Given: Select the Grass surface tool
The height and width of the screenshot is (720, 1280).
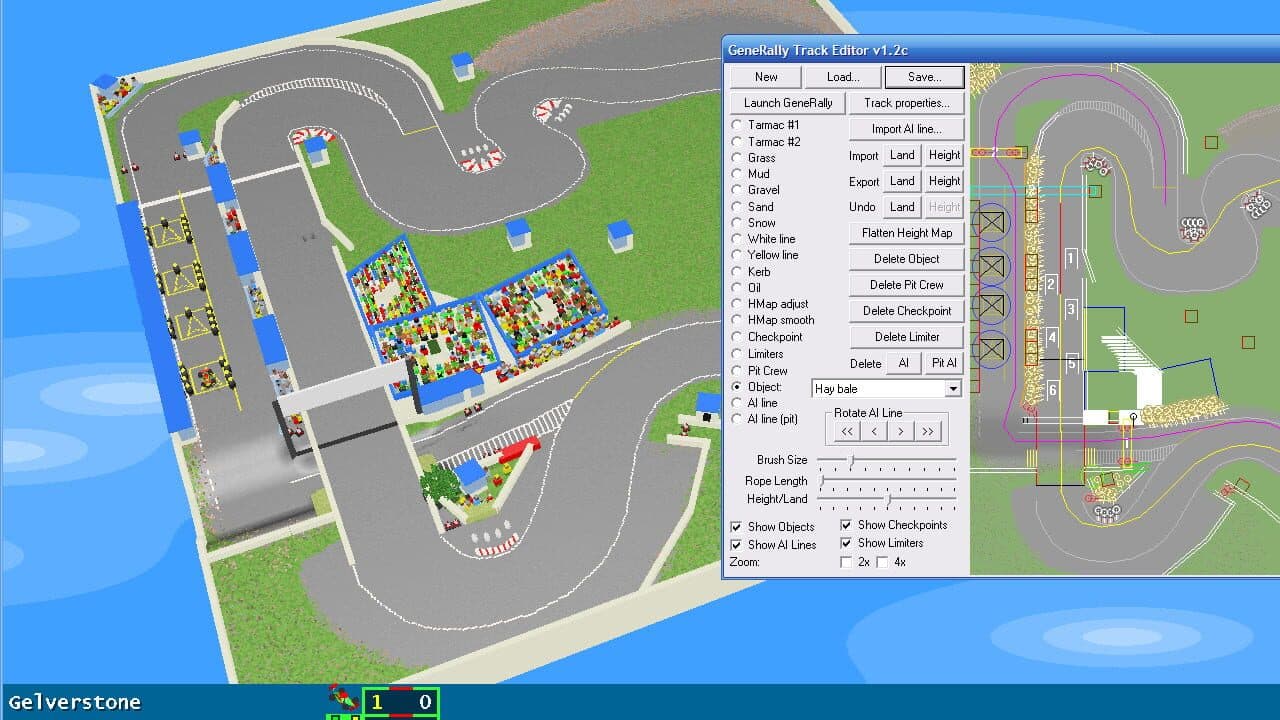Looking at the screenshot, I should (x=737, y=157).
